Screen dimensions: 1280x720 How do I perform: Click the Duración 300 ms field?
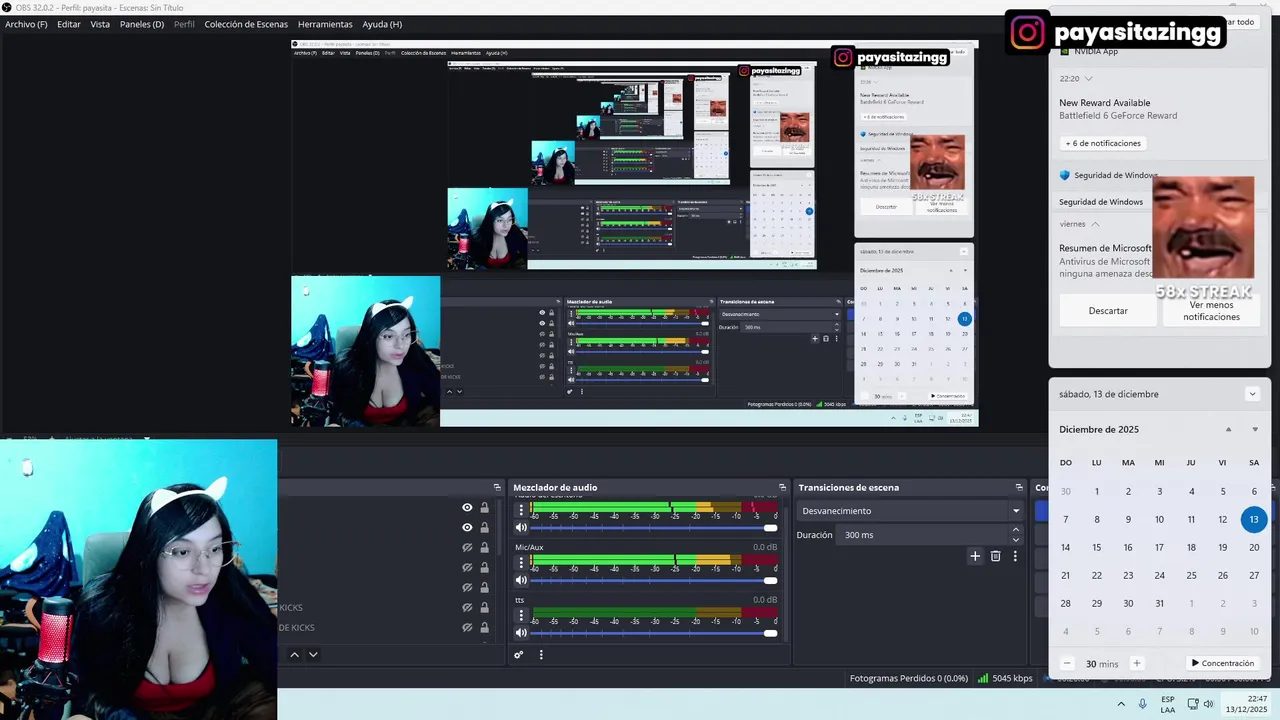pos(924,535)
